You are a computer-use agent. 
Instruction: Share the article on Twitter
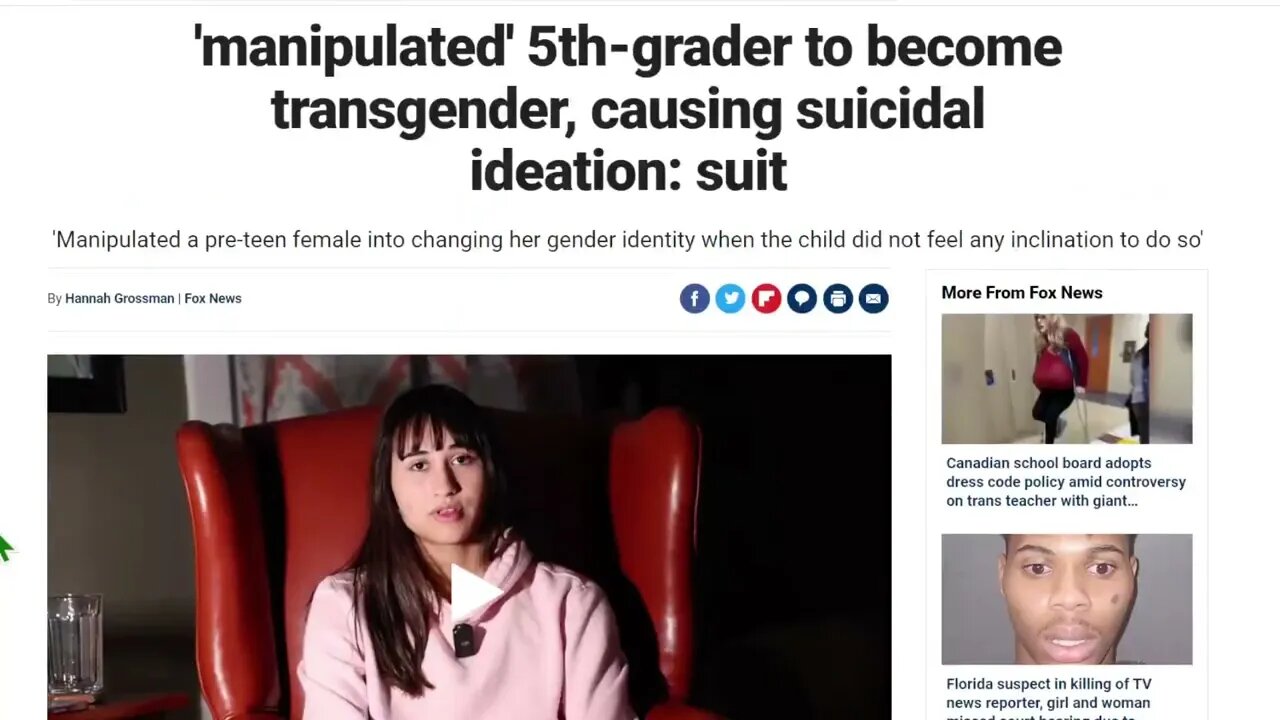[x=730, y=298]
